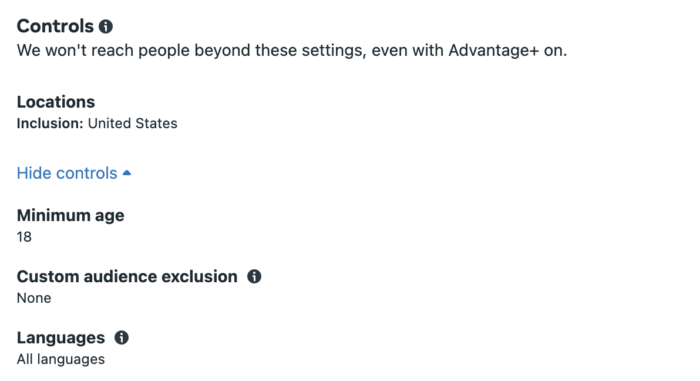Image resolution: width=700 pixels, height=381 pixels.
Task: Click the word people in the description
Action: (x=164, y=51)
